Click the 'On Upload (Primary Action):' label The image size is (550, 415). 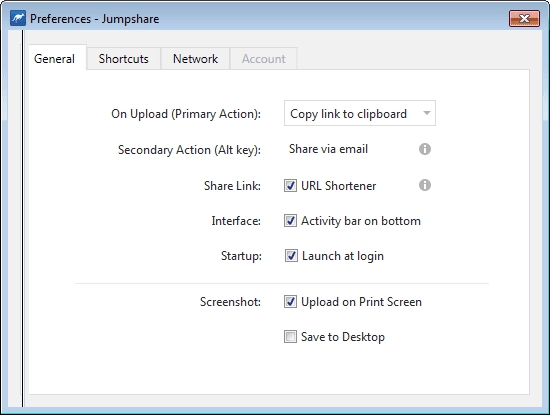[186, 114]
